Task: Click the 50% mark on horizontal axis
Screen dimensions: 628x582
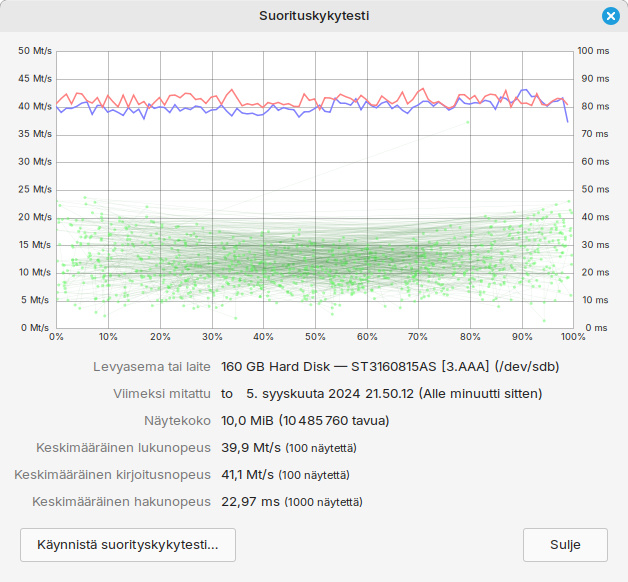Action: [x=315, y=337]
